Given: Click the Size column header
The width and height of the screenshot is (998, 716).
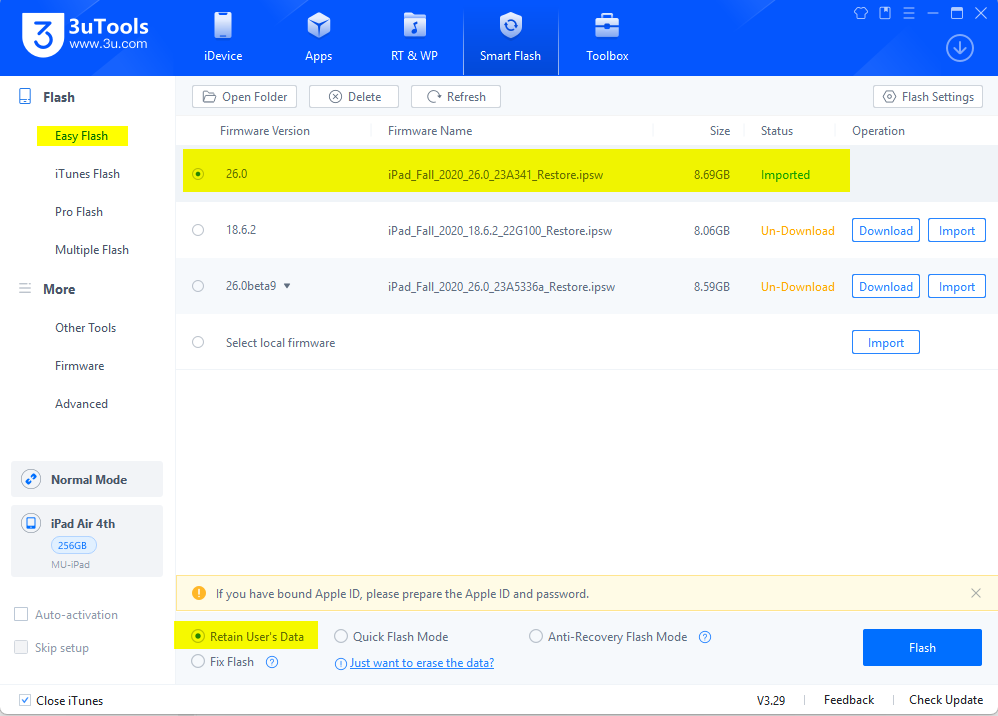Looking at the screenshot, I should pyautogui.click(x=720, y=130).
